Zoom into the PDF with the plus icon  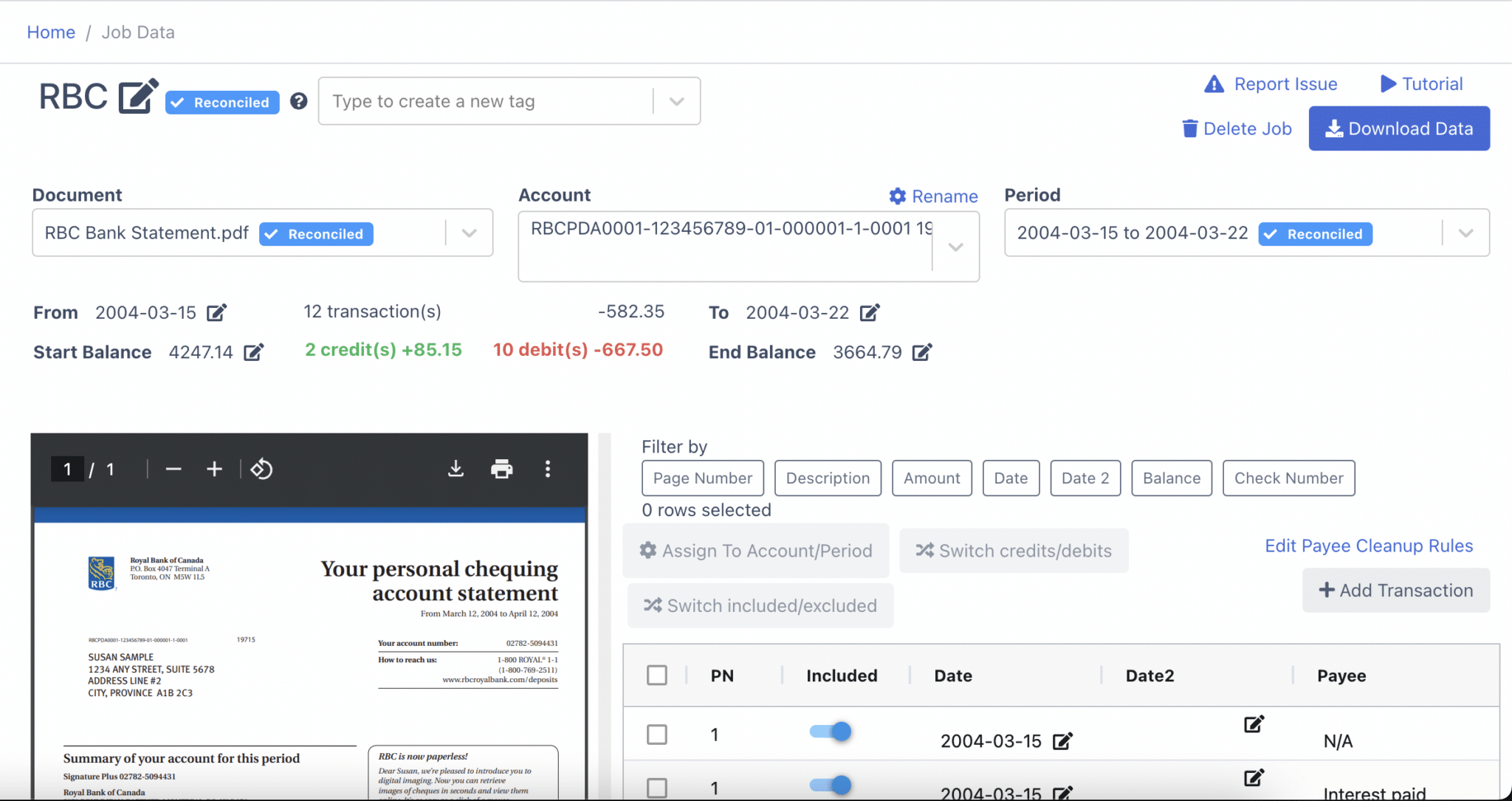[213, 468]
